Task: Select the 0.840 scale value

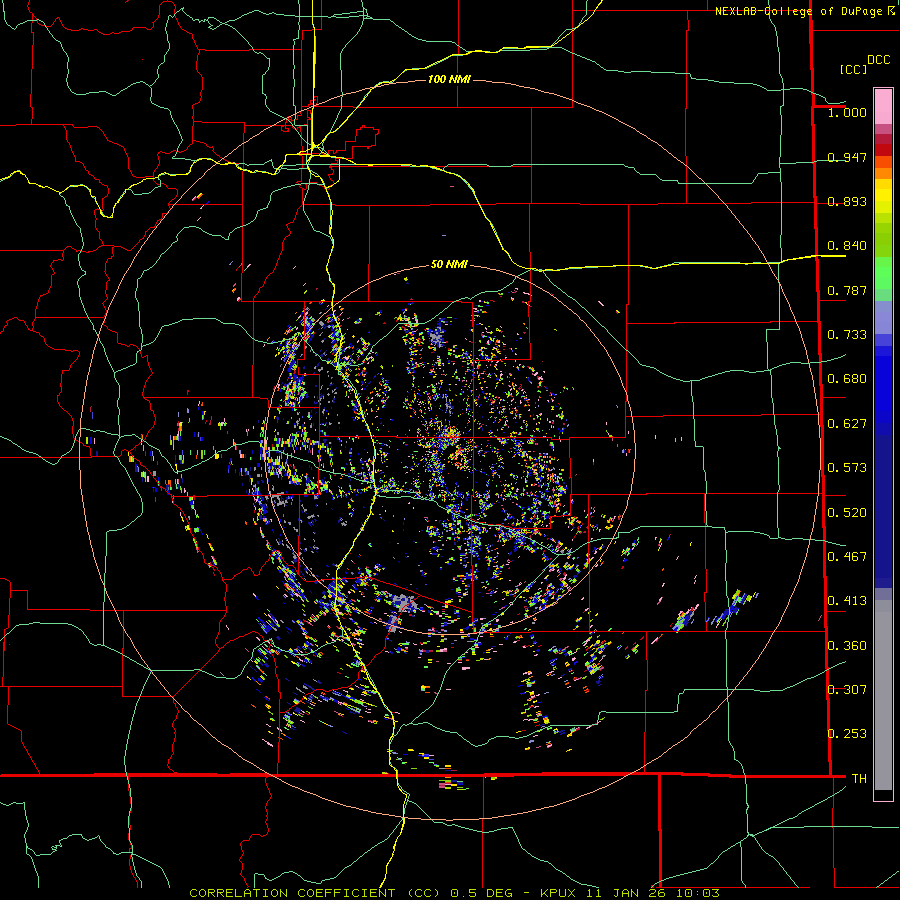Action: click(x=847, y=246)
